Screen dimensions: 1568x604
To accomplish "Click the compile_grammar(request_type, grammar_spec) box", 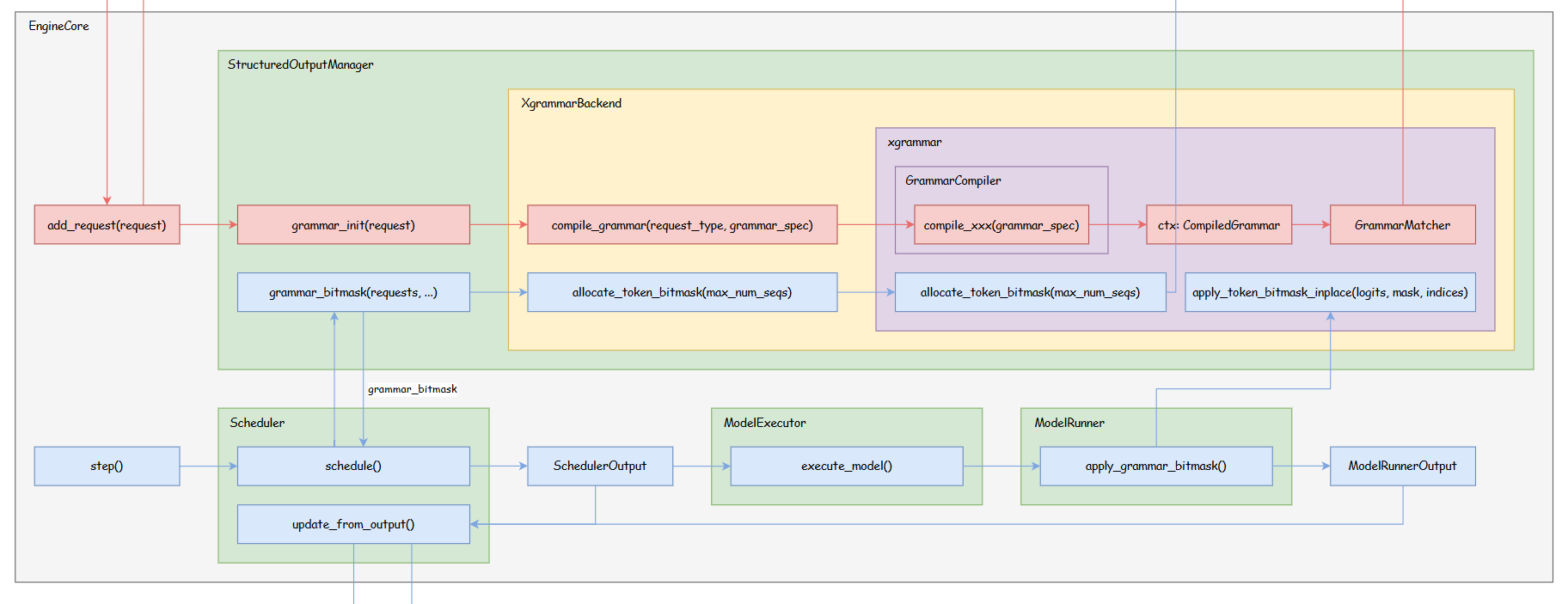I will pos(682,225).
